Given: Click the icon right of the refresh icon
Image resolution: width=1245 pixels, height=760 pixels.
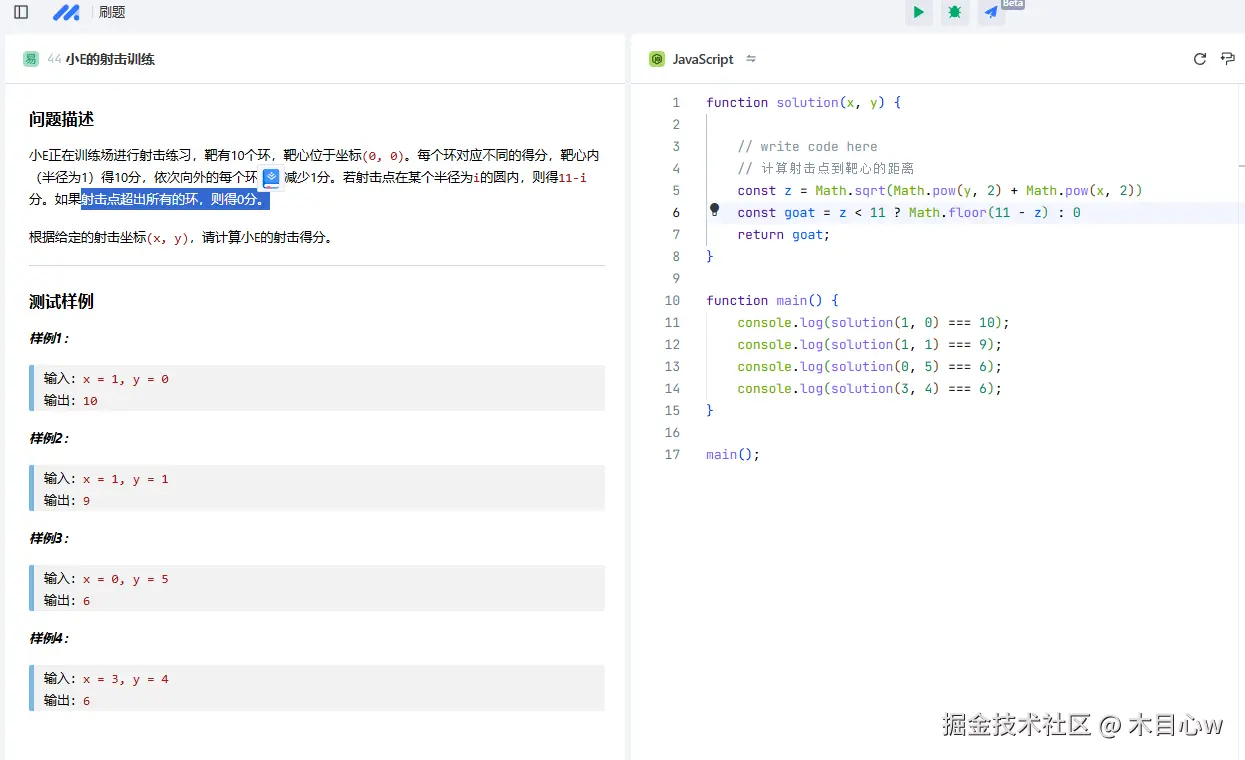Looking at the screenshot, I should click(1228, 59).
